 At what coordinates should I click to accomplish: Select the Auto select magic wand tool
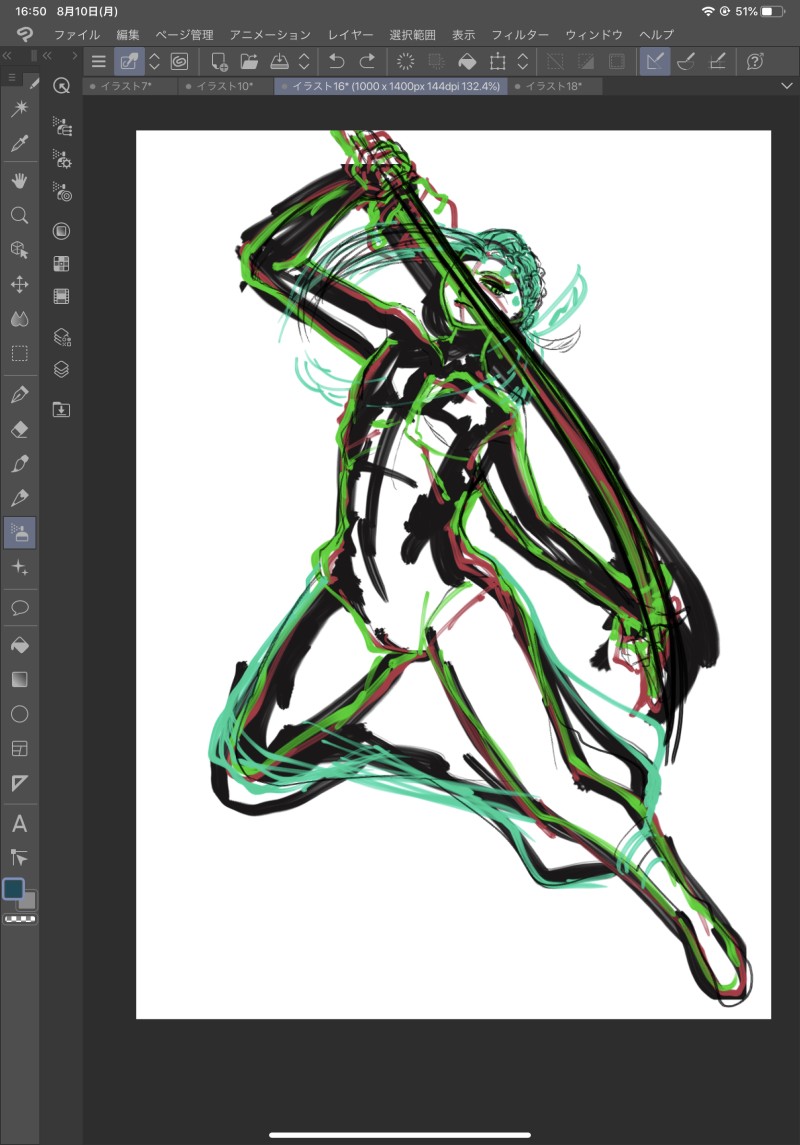pyautogui.click(x=20, y=108)
